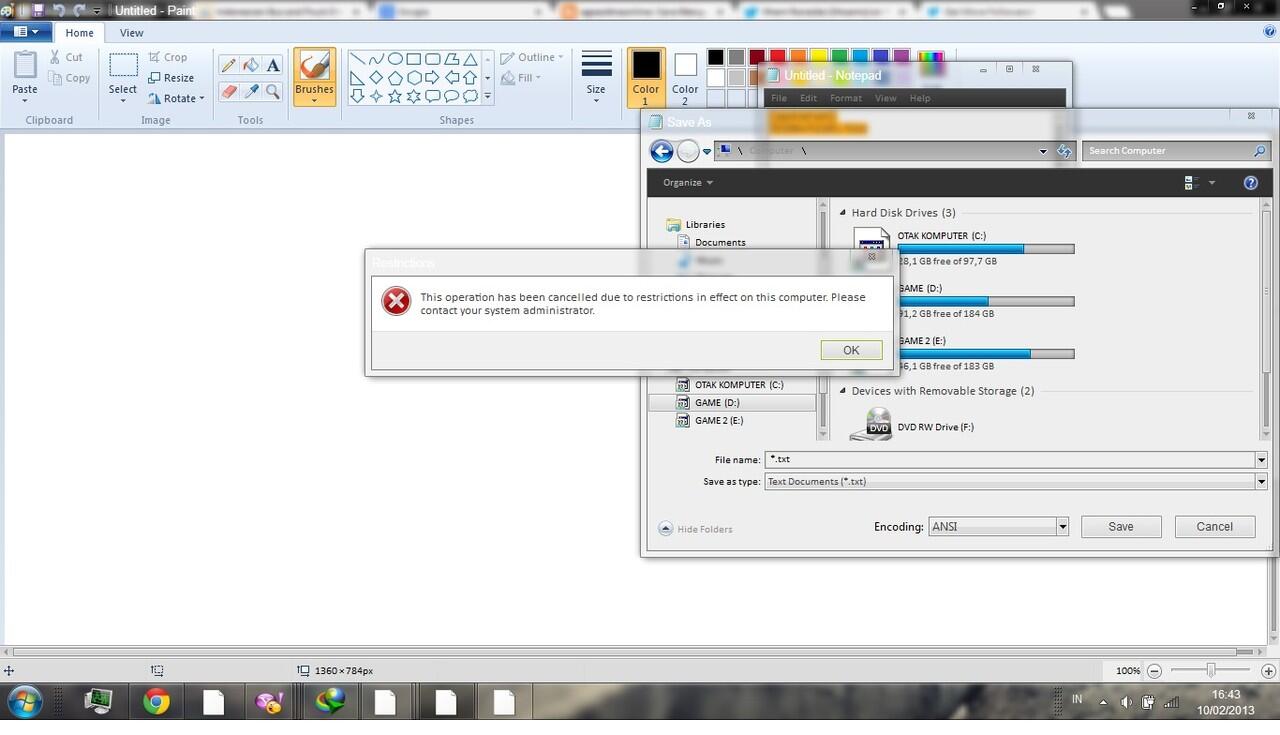
Task: Click Hide Folders in Save As
Action: 696,529
